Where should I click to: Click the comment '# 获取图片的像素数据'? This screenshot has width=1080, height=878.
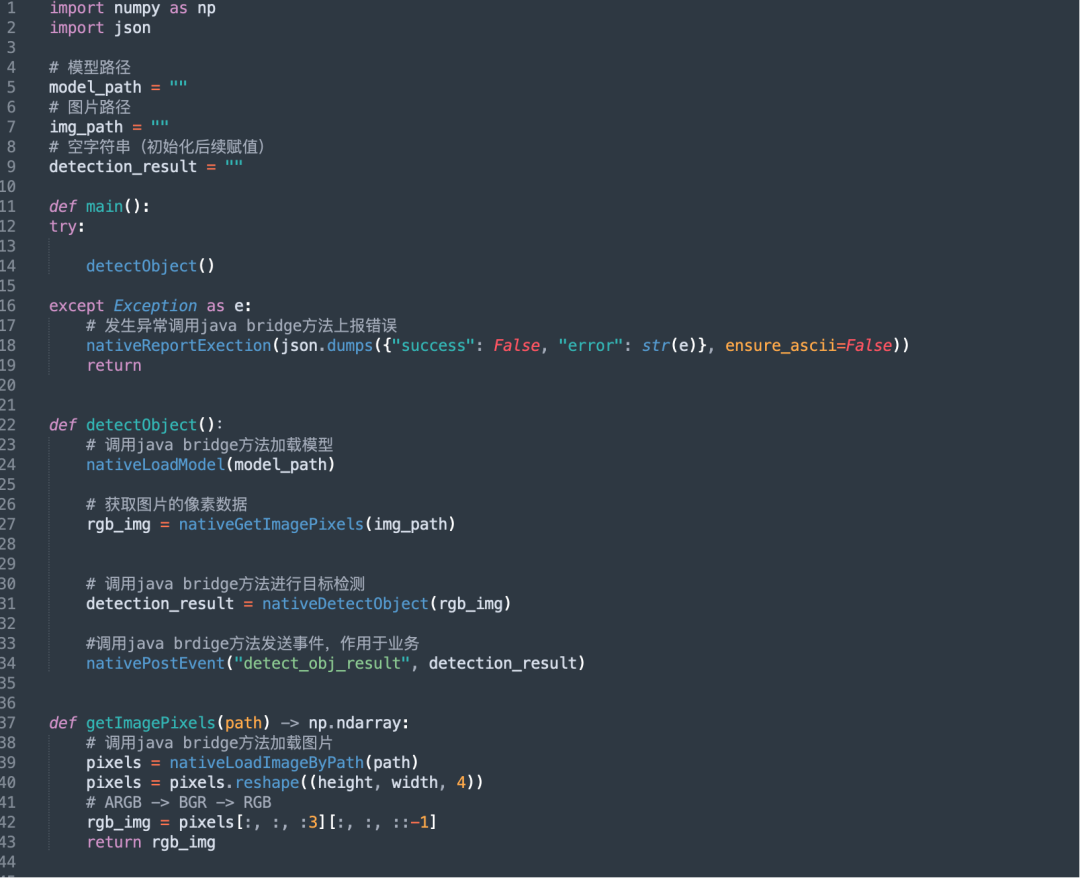click(167, 505)
